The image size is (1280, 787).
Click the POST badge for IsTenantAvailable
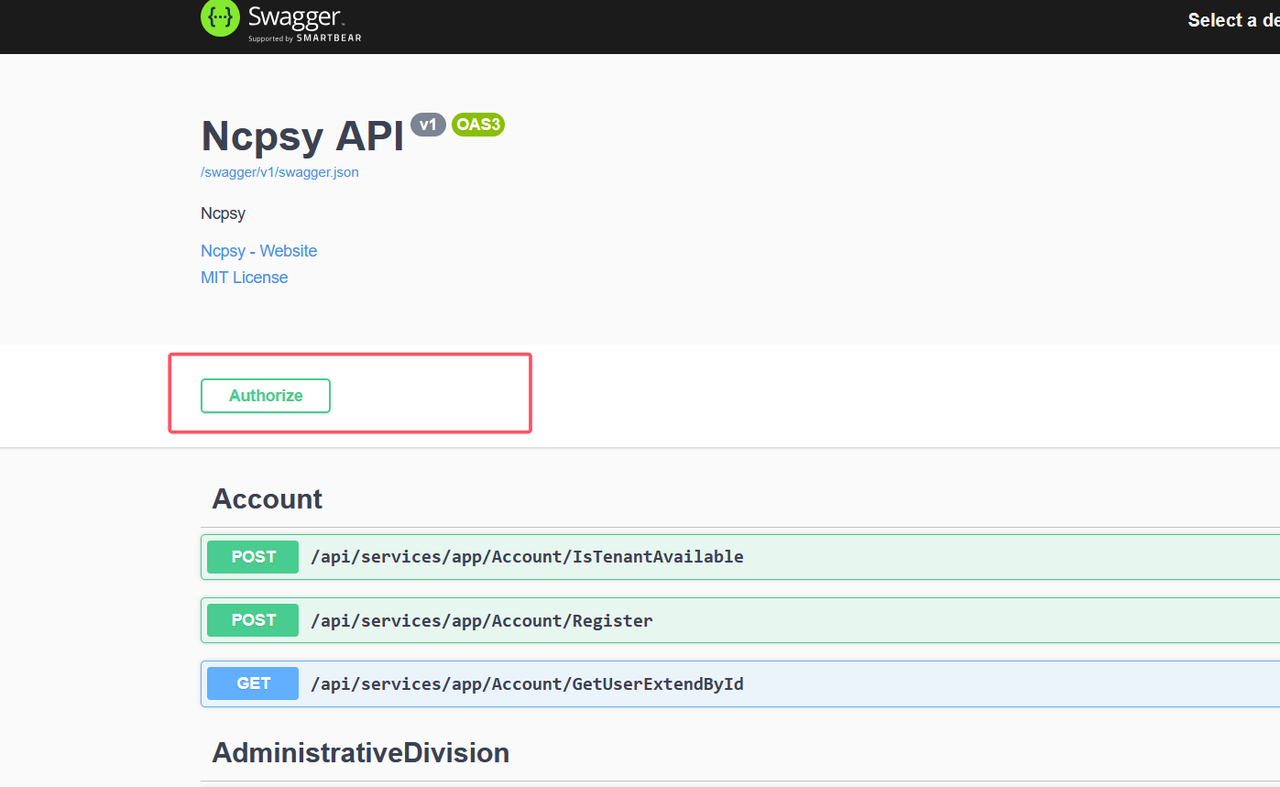253,557
